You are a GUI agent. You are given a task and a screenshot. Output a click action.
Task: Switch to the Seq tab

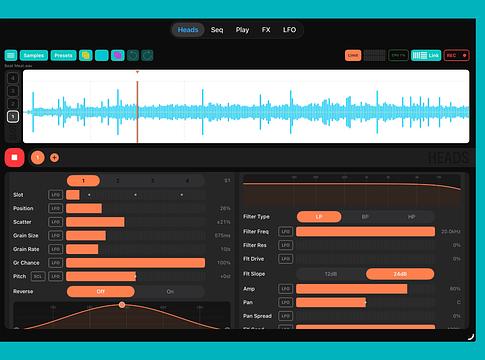click(x=217, y=30)
